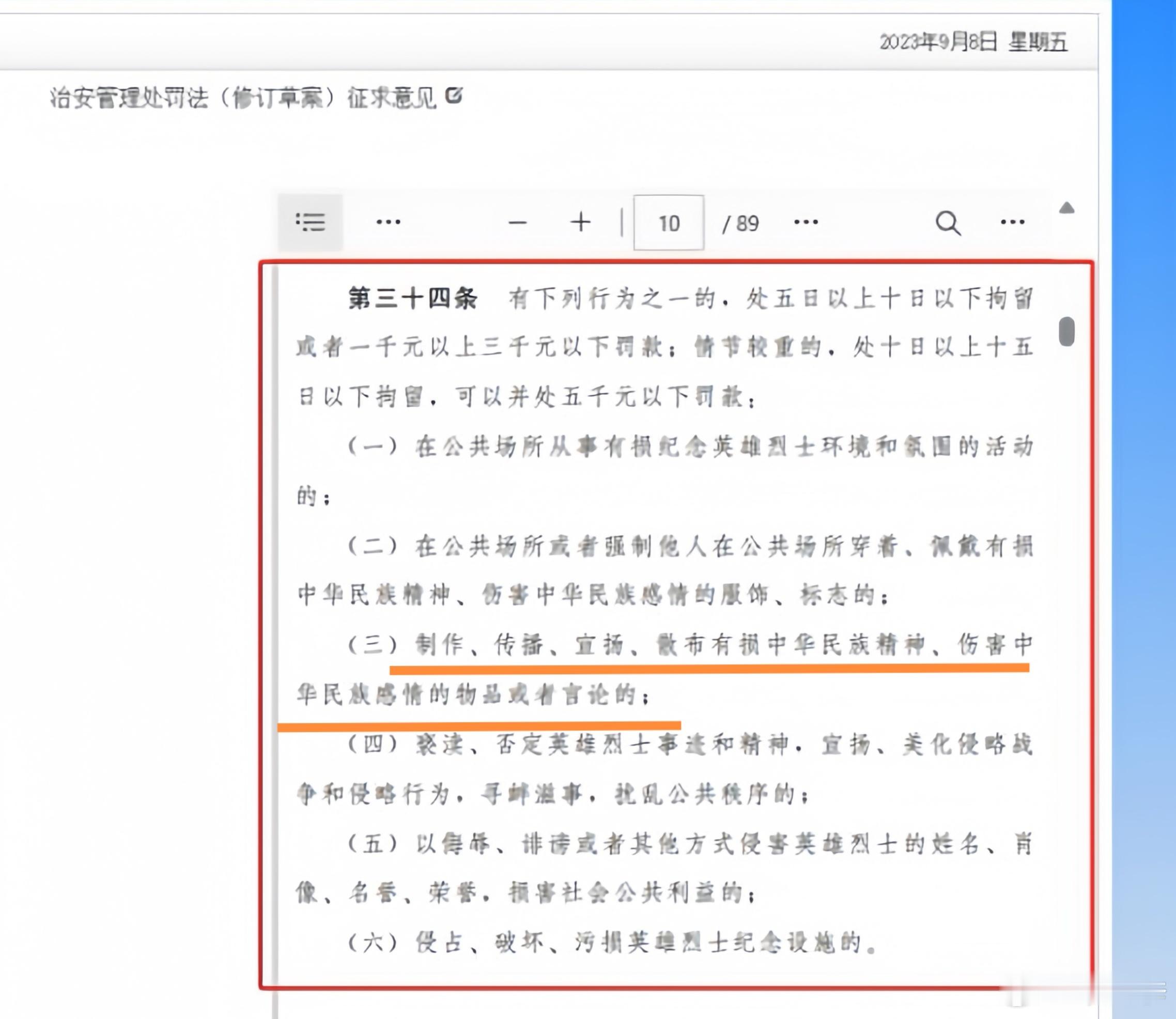Viewport: 1176px width, 1019px height.
Task: Click the scroll-up arrow above the document
Action: coord(1067,208)
